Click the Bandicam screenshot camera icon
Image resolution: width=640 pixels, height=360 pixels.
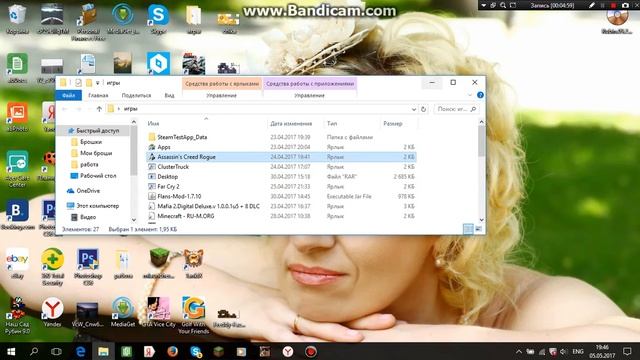(625, 5)
